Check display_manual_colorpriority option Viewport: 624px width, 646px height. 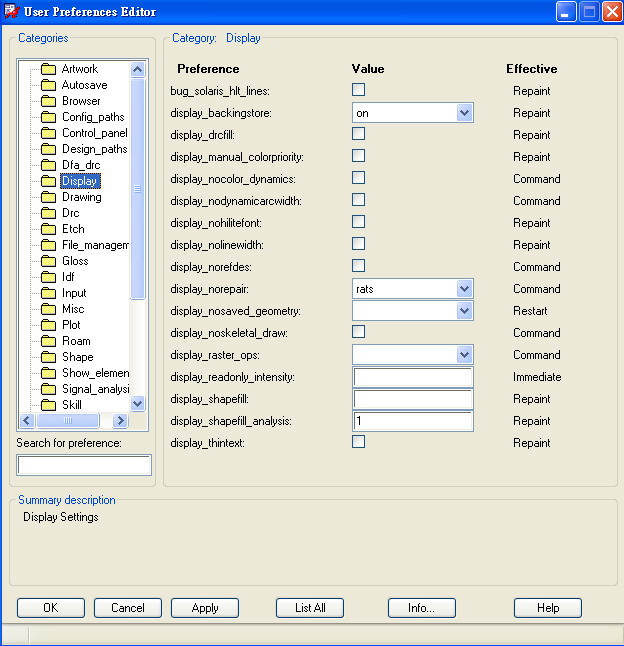[x=358, y=156]
